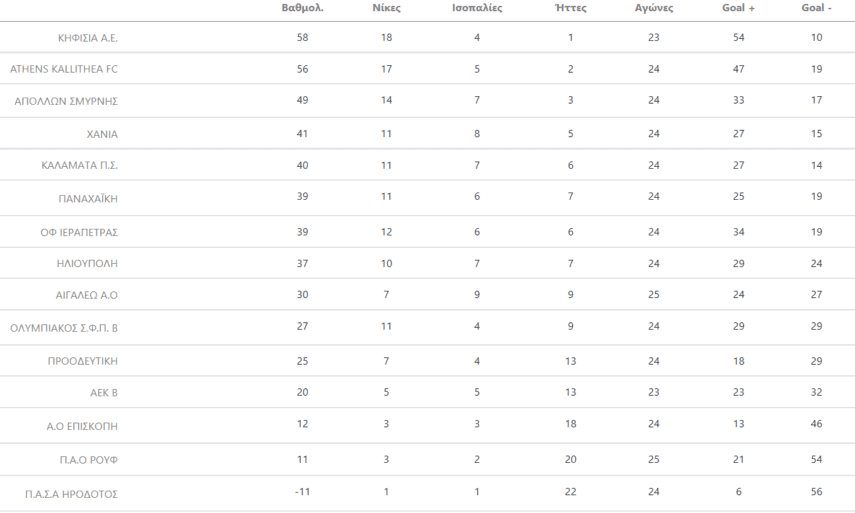Click ΚΗΦΙΣΙΑ Α.Ε. points value 58
Screen dimensions: 855x513
click(302, 37)
